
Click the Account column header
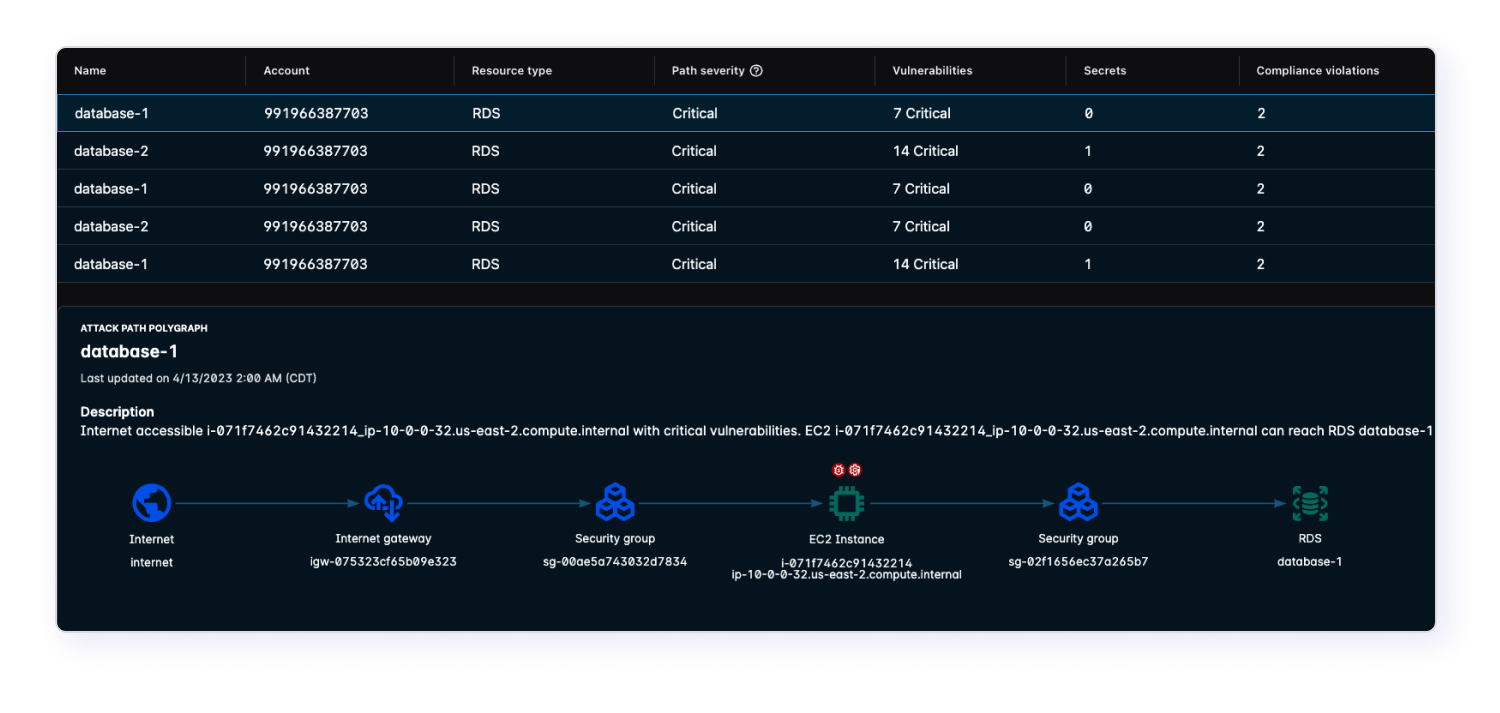coord(286,71)
